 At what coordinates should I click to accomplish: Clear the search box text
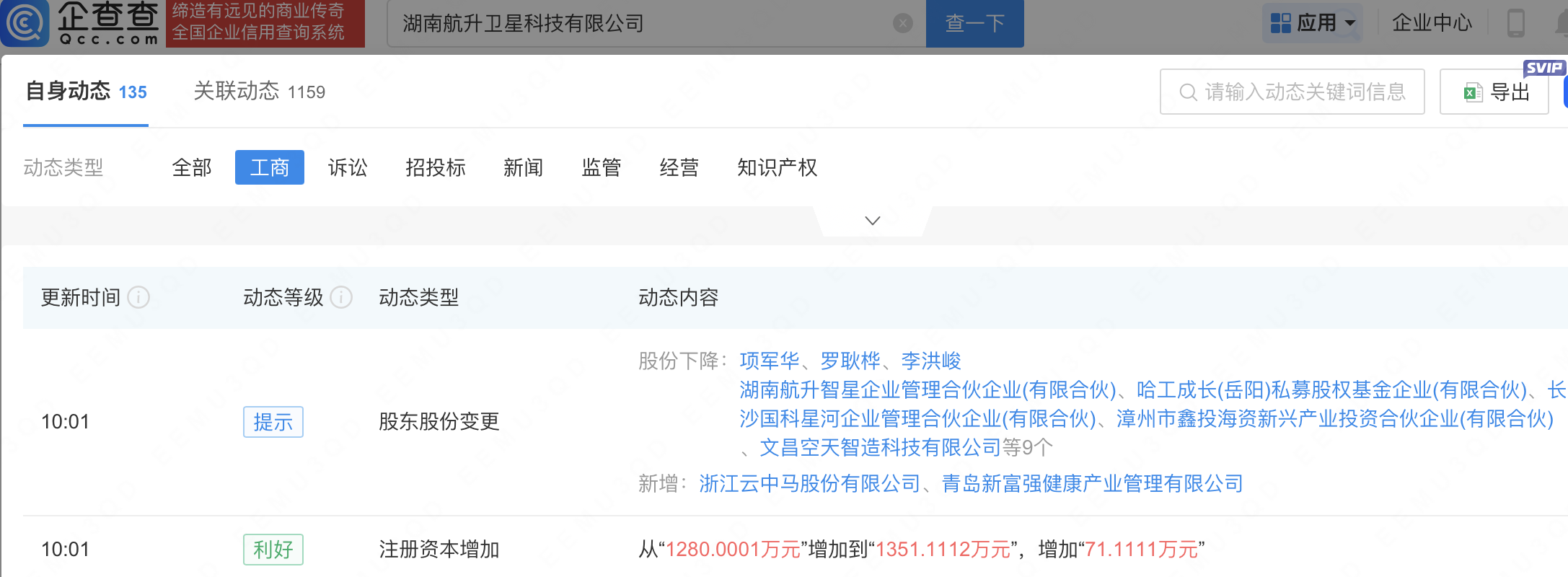click(x=902, y=24)
